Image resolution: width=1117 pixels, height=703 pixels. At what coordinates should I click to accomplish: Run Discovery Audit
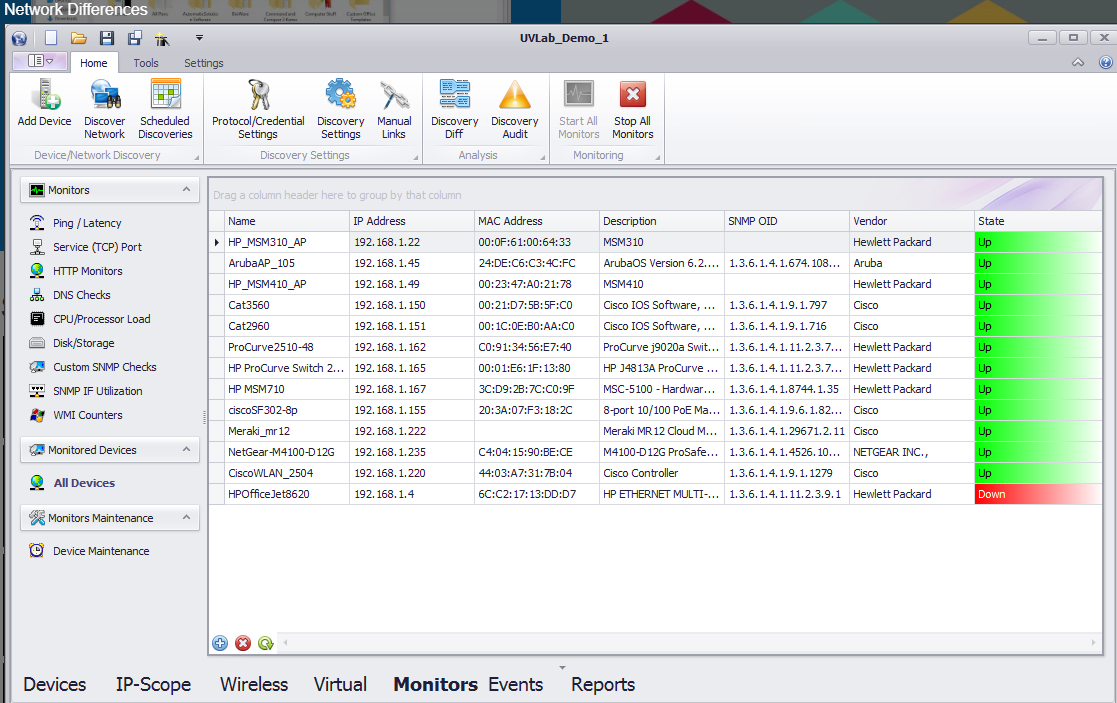point(514,108)
